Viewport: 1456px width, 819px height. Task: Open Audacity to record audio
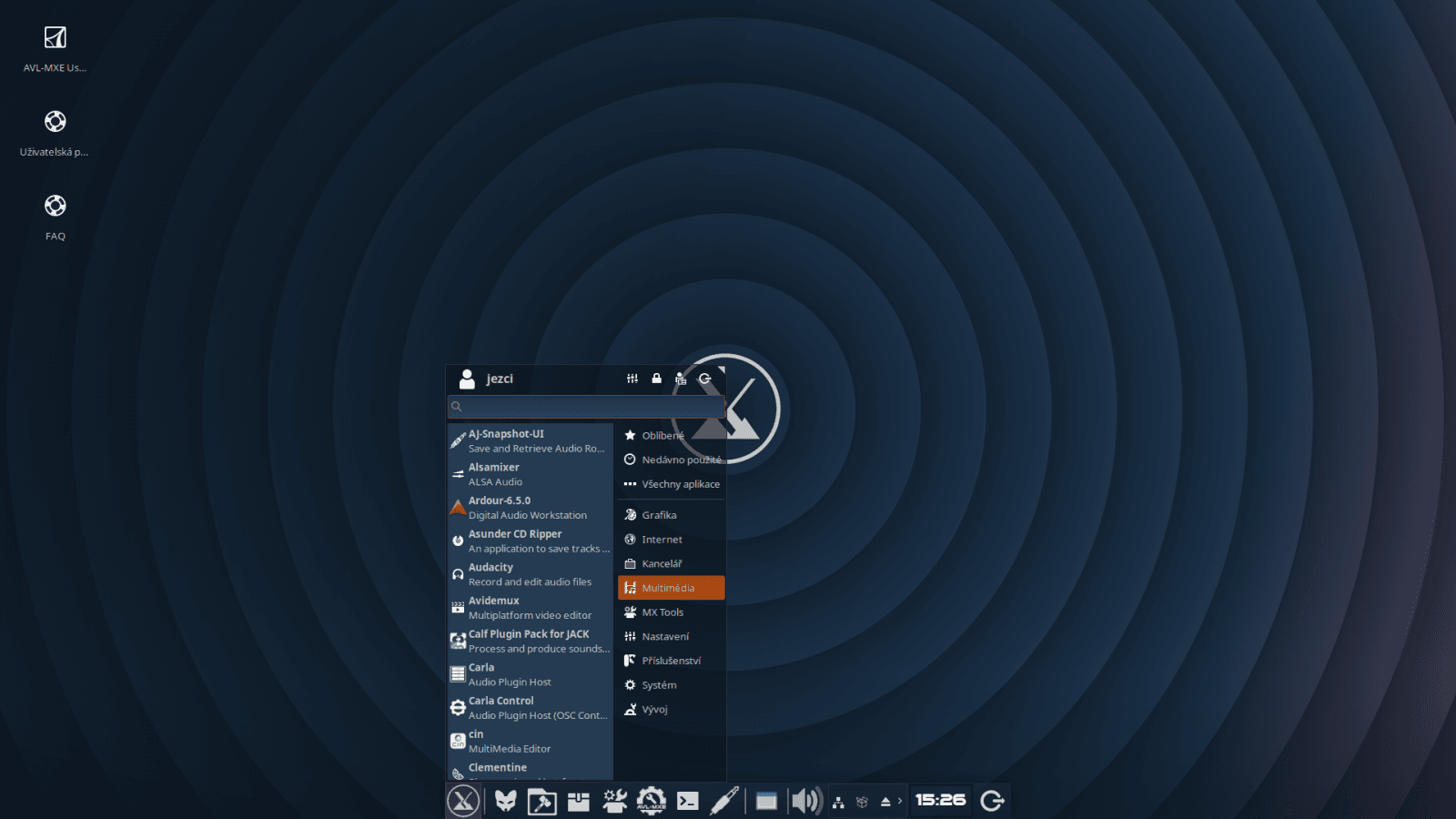pos(528,573)
